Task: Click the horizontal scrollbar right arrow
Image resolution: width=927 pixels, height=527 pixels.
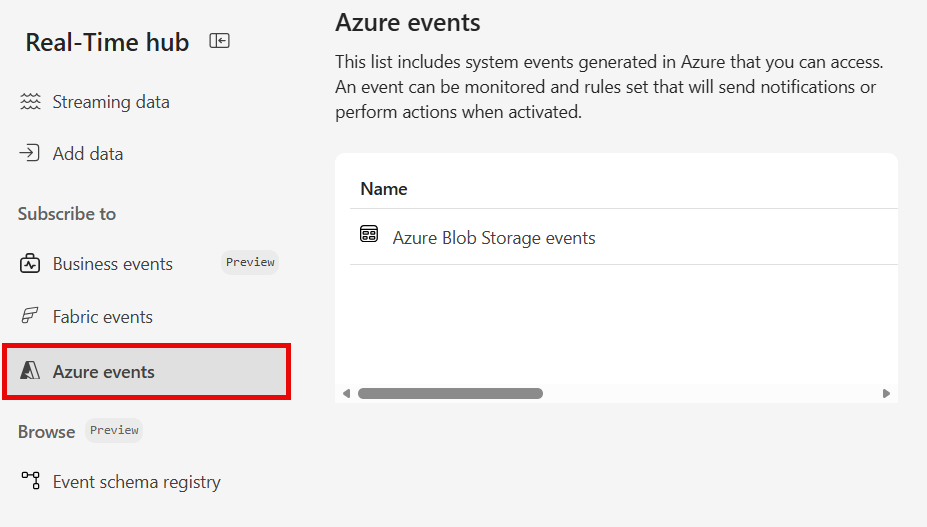Action: (x=886, y=393)
